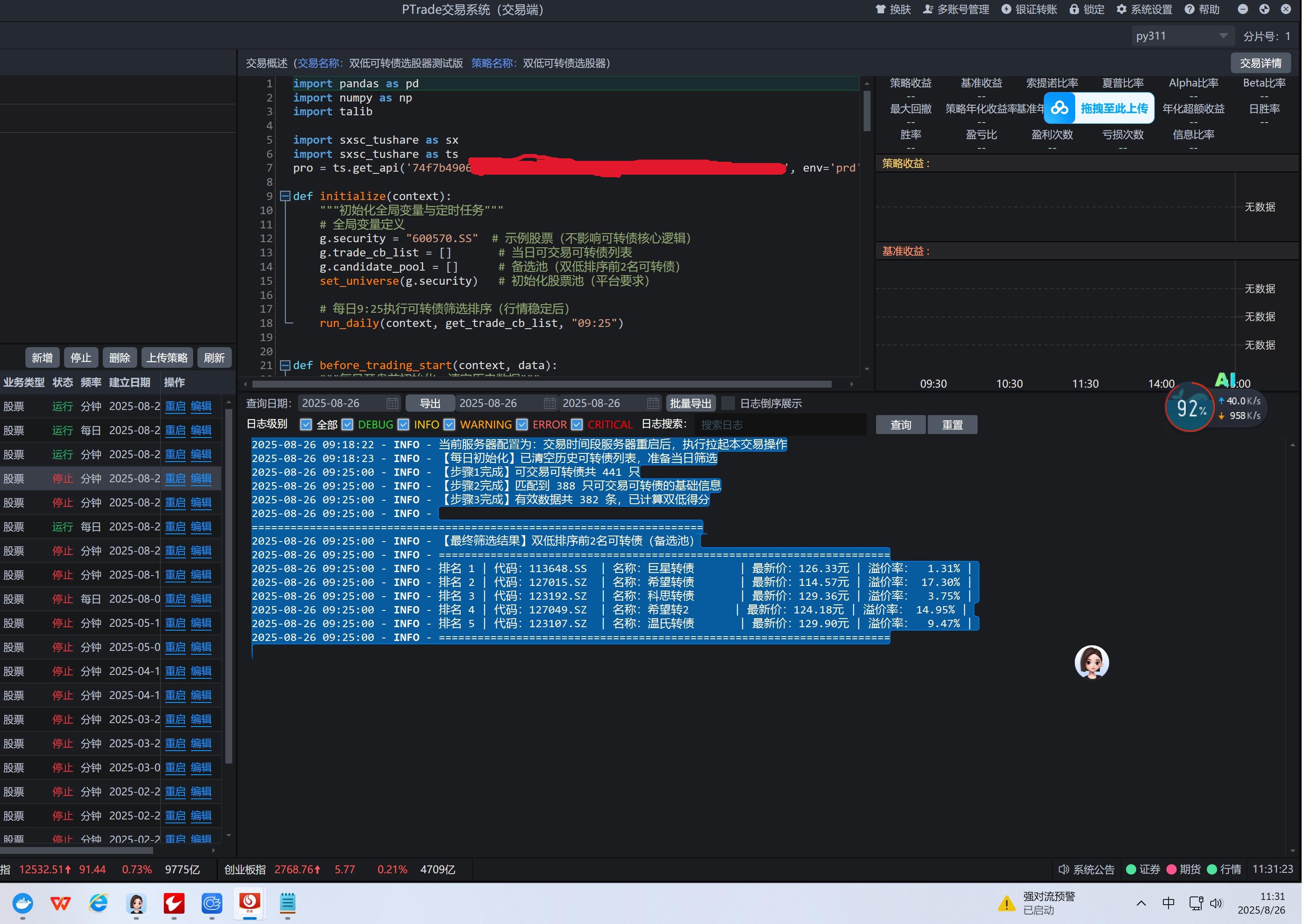Viewport: 1304px width, 924px height.
Task: Click the green AI floating badge
Action: pos(1225,379)
